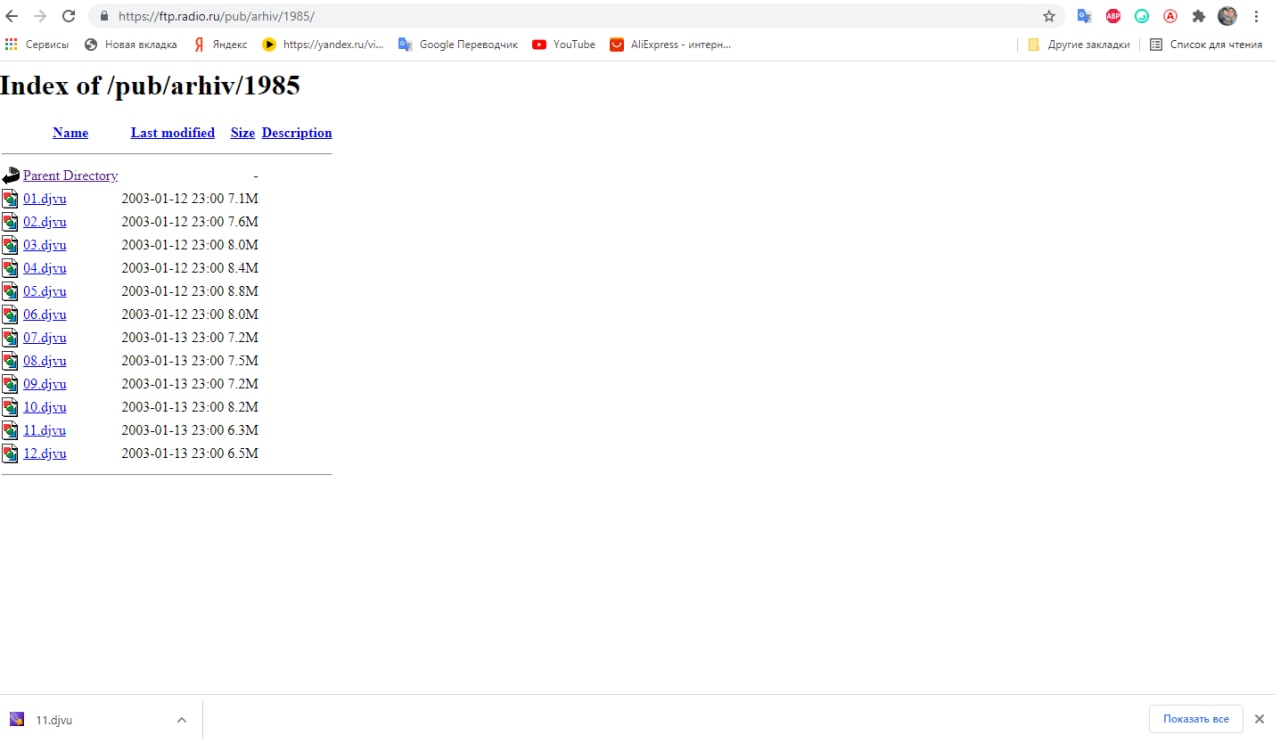Open the Parent Directory link
Screen dimensions: 1280x743
point(70,176)
